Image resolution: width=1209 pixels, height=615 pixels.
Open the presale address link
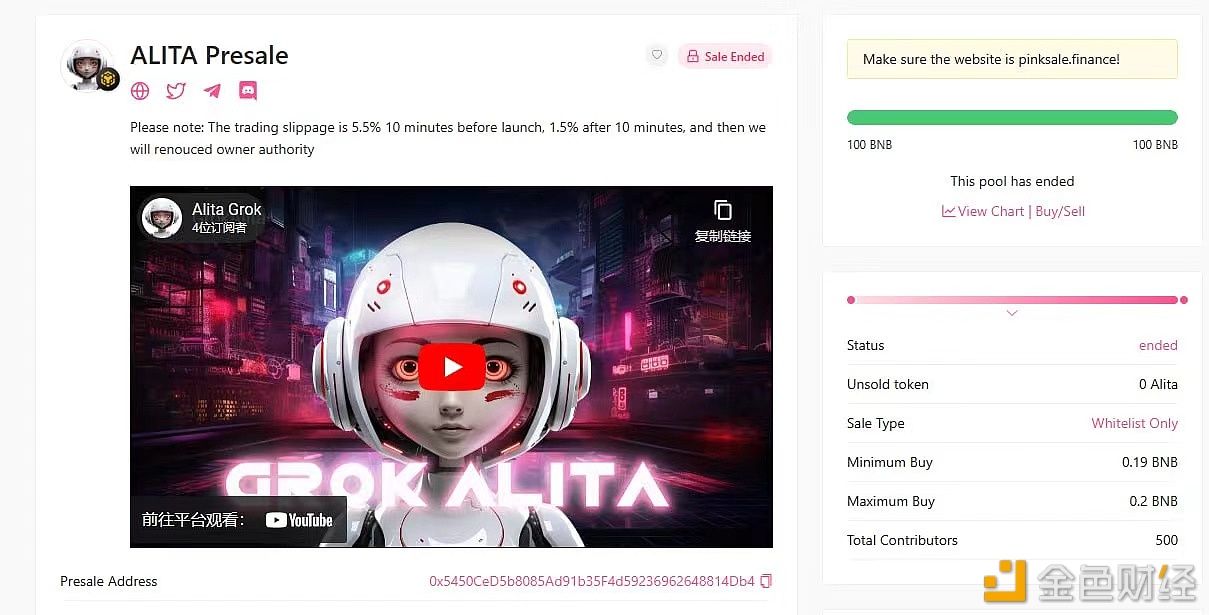(x=592, y=581)
